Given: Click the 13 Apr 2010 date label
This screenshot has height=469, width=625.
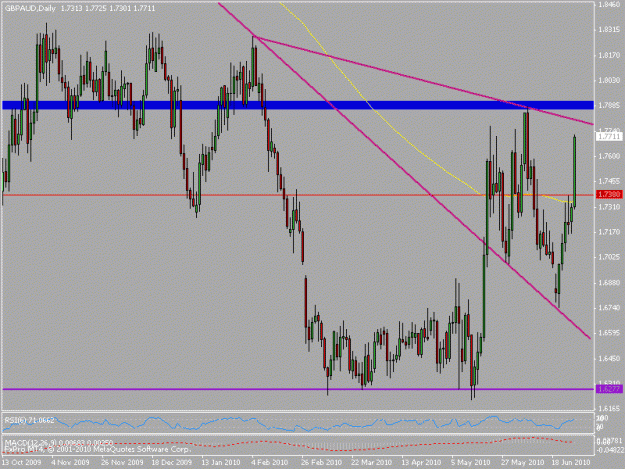Looking at the screenshot, I should (421, 463).
